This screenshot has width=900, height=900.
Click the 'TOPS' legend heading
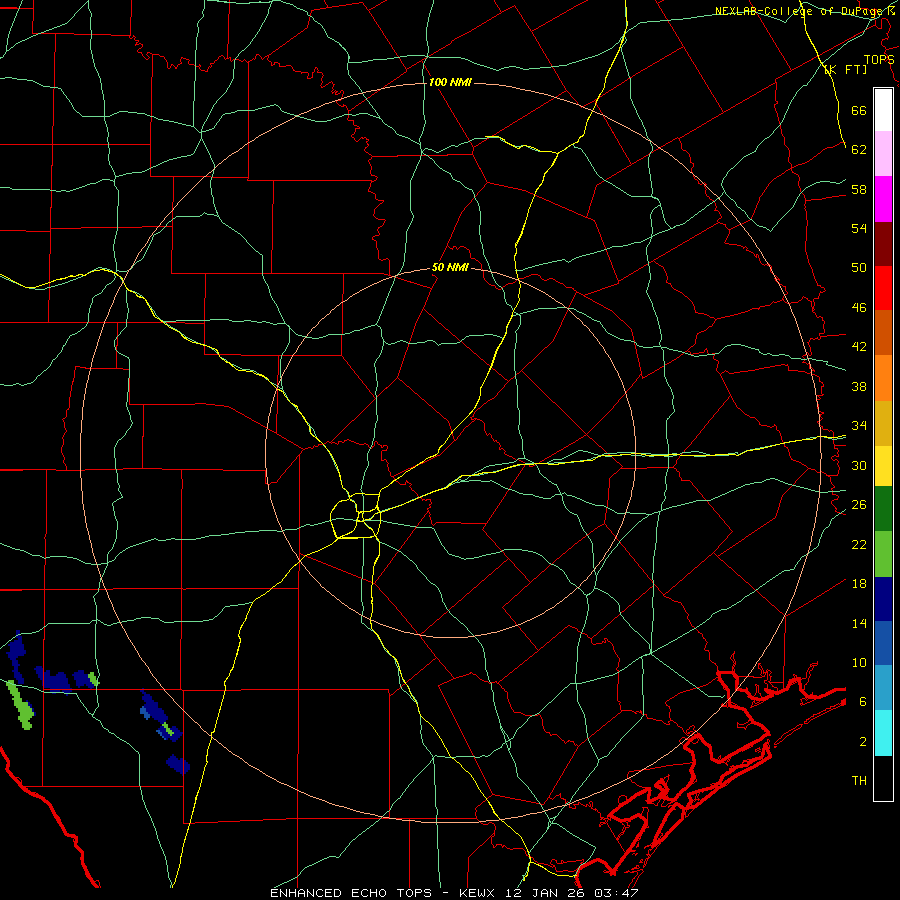(x=879, y=59)
